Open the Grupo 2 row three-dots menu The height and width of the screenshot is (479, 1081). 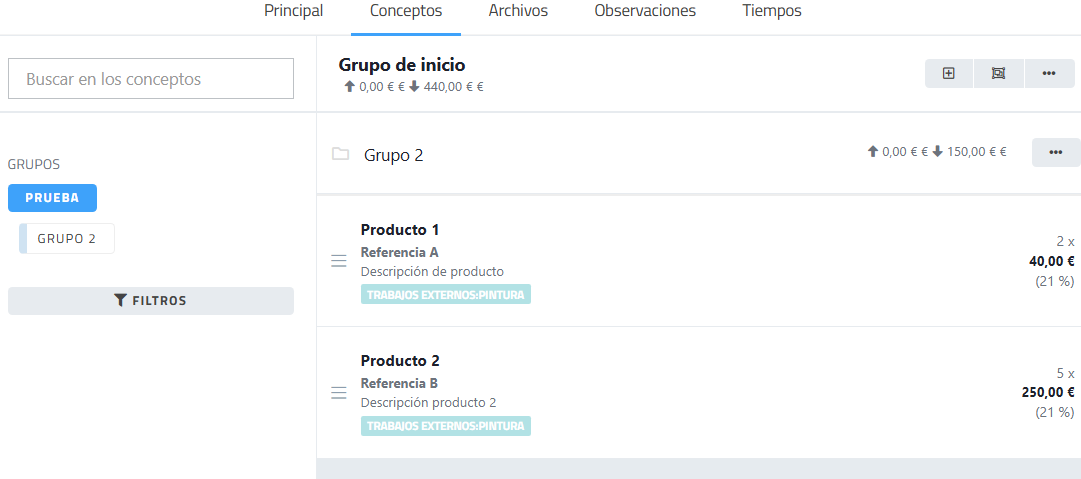(1055, 152)
